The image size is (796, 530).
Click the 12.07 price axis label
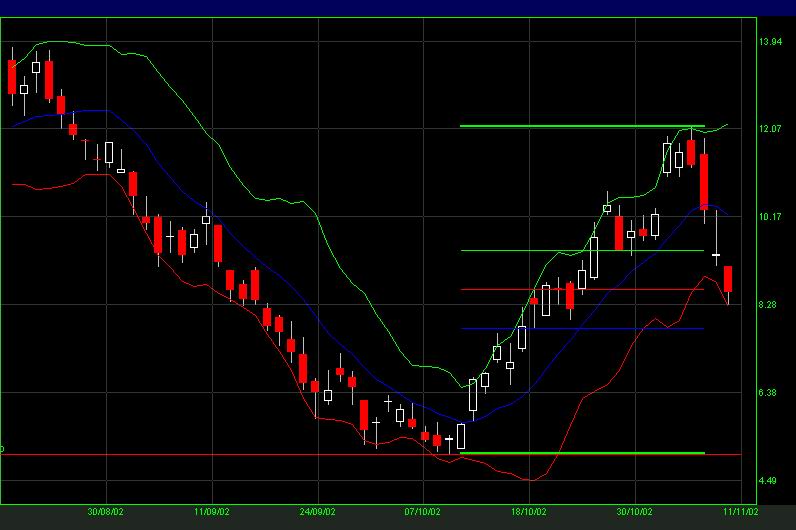point(771,129)
